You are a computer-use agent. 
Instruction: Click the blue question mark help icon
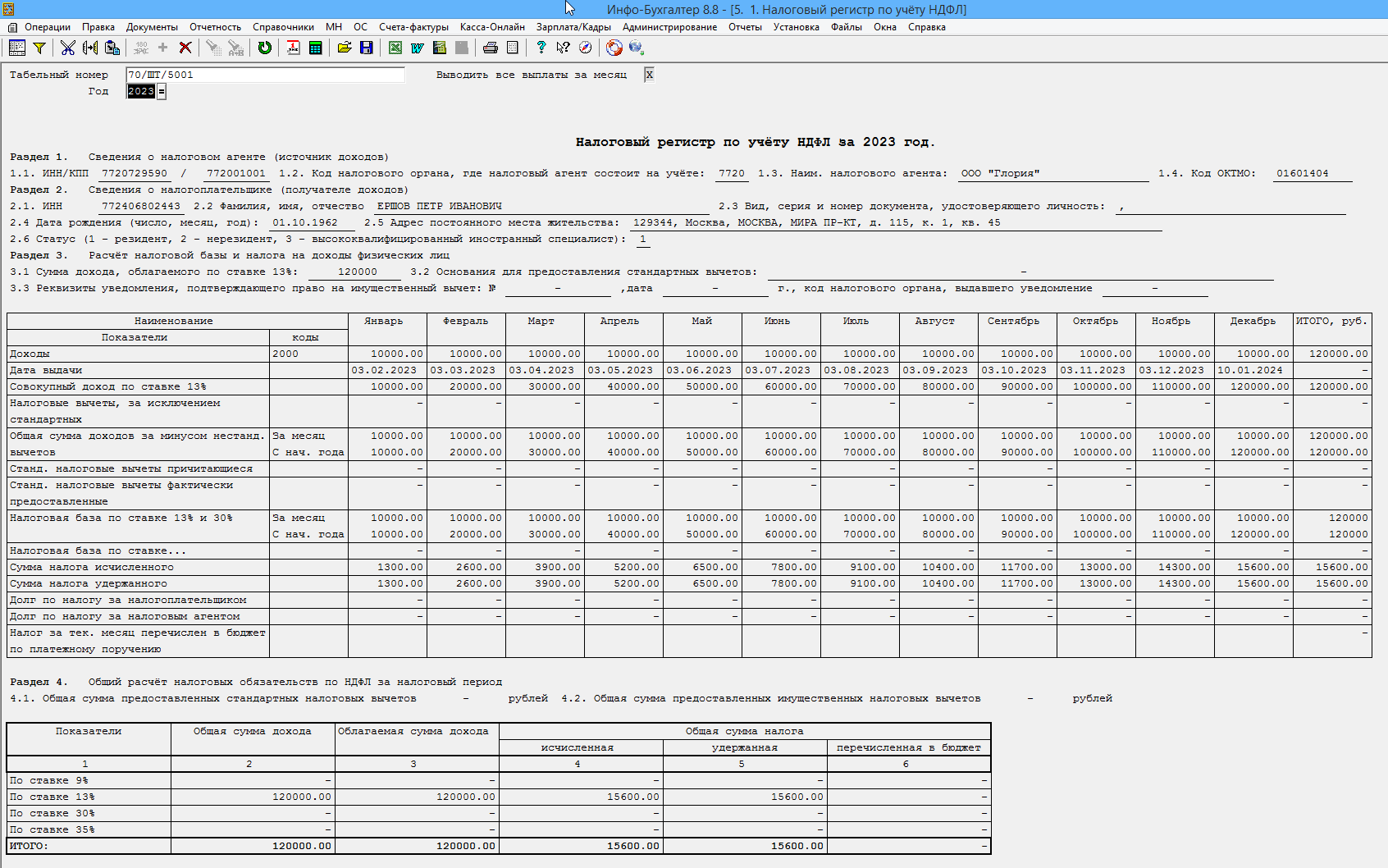pyautogui.click(x=541, y=48)
